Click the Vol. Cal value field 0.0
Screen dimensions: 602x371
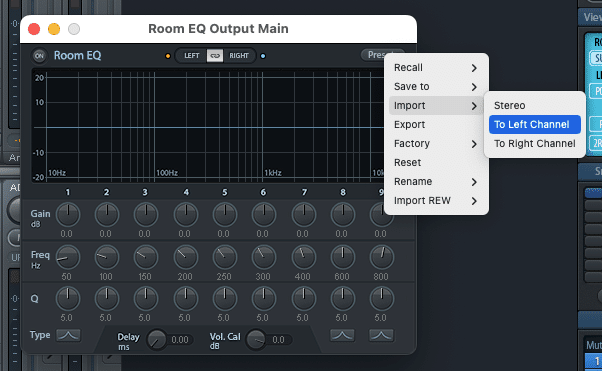279,340
